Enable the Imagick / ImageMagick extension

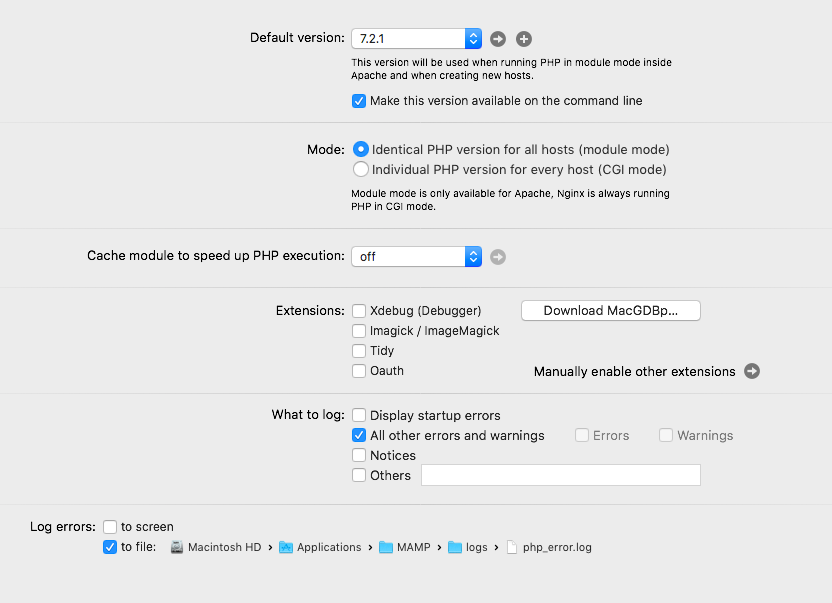(359, 331)
